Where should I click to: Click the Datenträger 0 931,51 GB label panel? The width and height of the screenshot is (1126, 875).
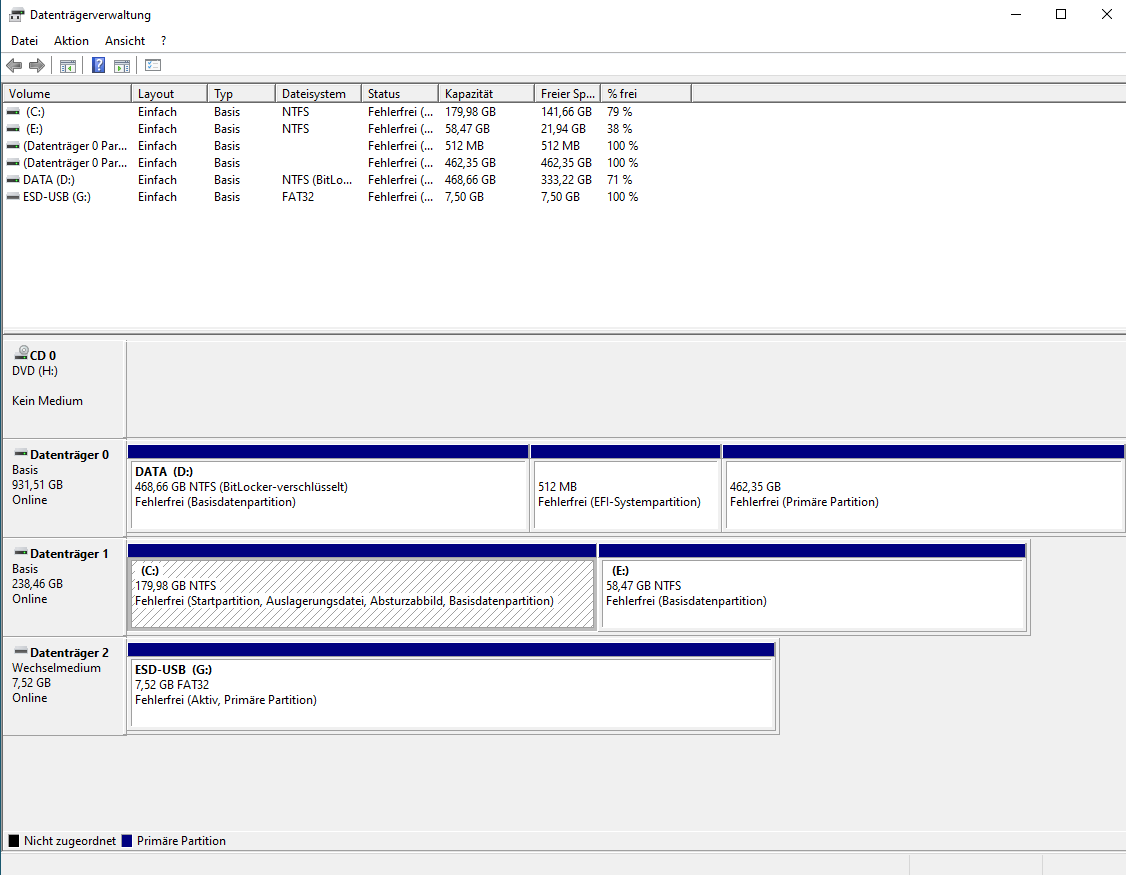tap(64, 488)
